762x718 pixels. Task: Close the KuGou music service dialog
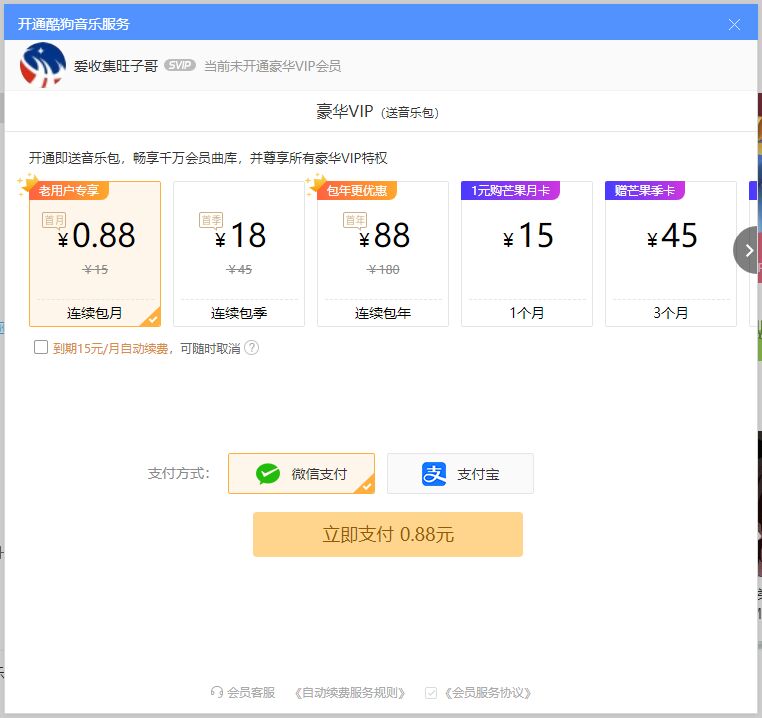734,24
